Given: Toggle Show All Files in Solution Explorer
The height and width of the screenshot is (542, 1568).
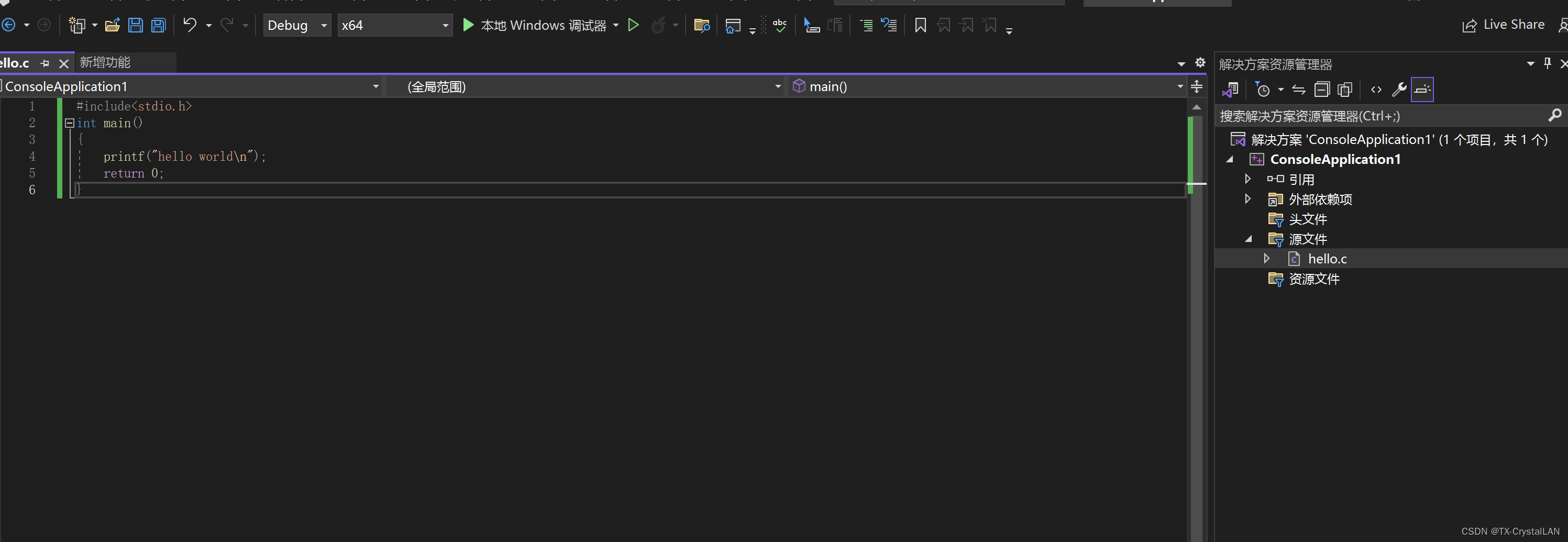Looking at the screenshot, I should tap(1344, 90).
